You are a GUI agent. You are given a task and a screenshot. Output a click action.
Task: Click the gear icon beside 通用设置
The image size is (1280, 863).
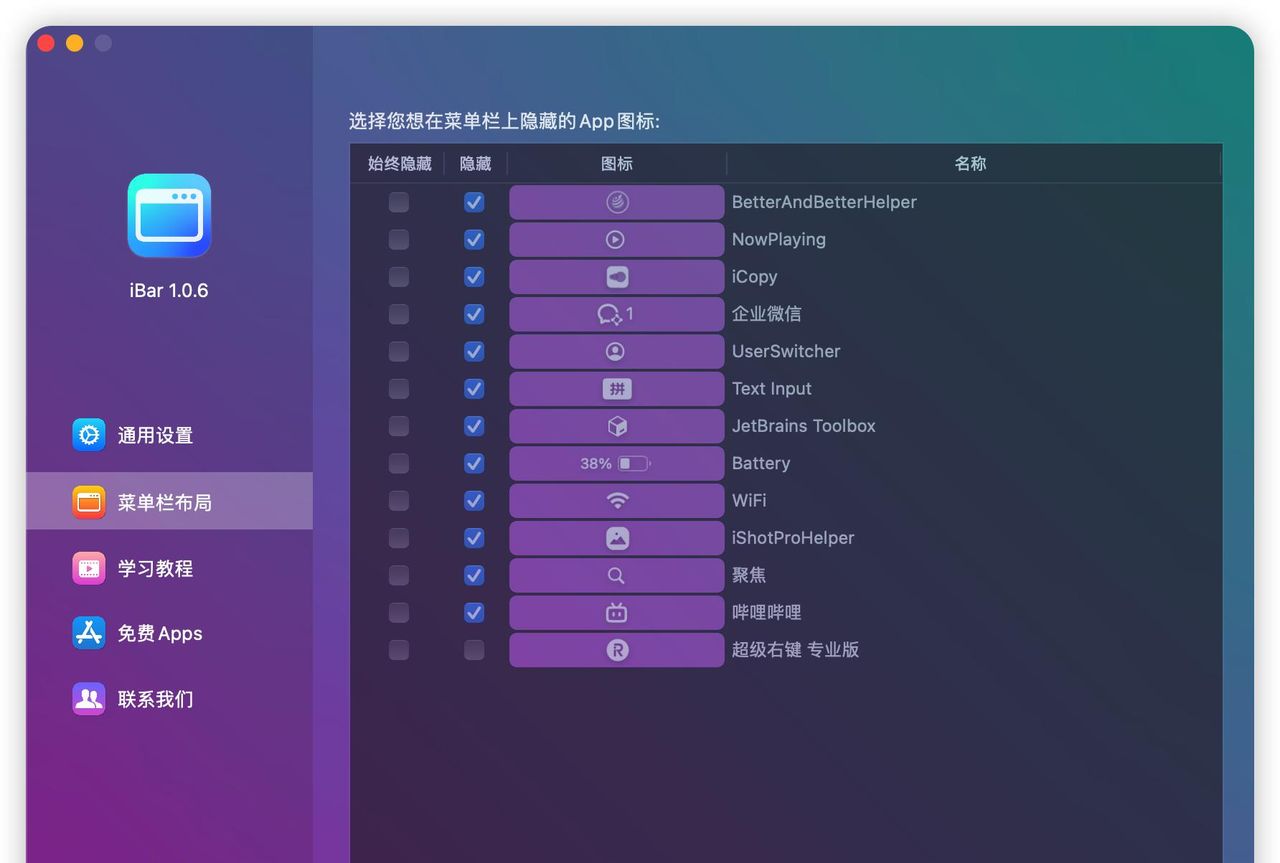(89, 435)
